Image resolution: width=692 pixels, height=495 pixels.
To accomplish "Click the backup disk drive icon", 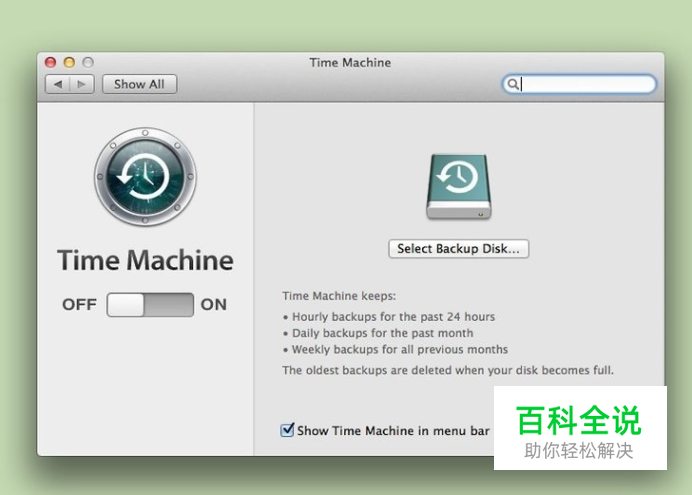I will tap(459, 186).
